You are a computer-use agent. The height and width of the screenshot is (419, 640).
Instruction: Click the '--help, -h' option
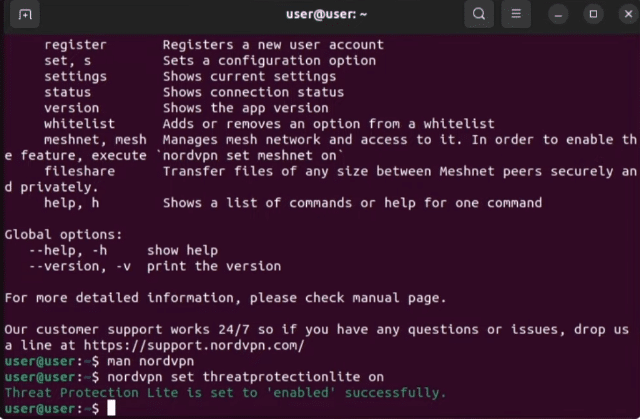pos(68,251)
